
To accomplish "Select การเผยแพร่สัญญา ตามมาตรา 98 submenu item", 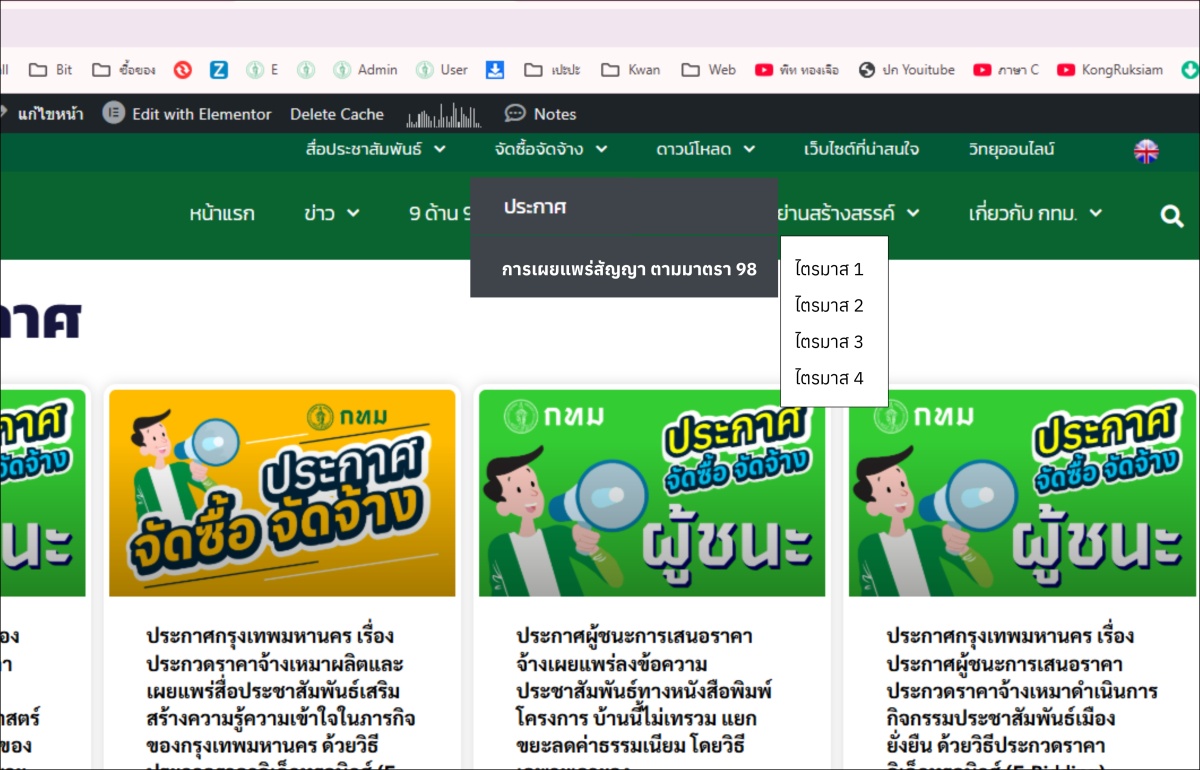I will [624, 268].
